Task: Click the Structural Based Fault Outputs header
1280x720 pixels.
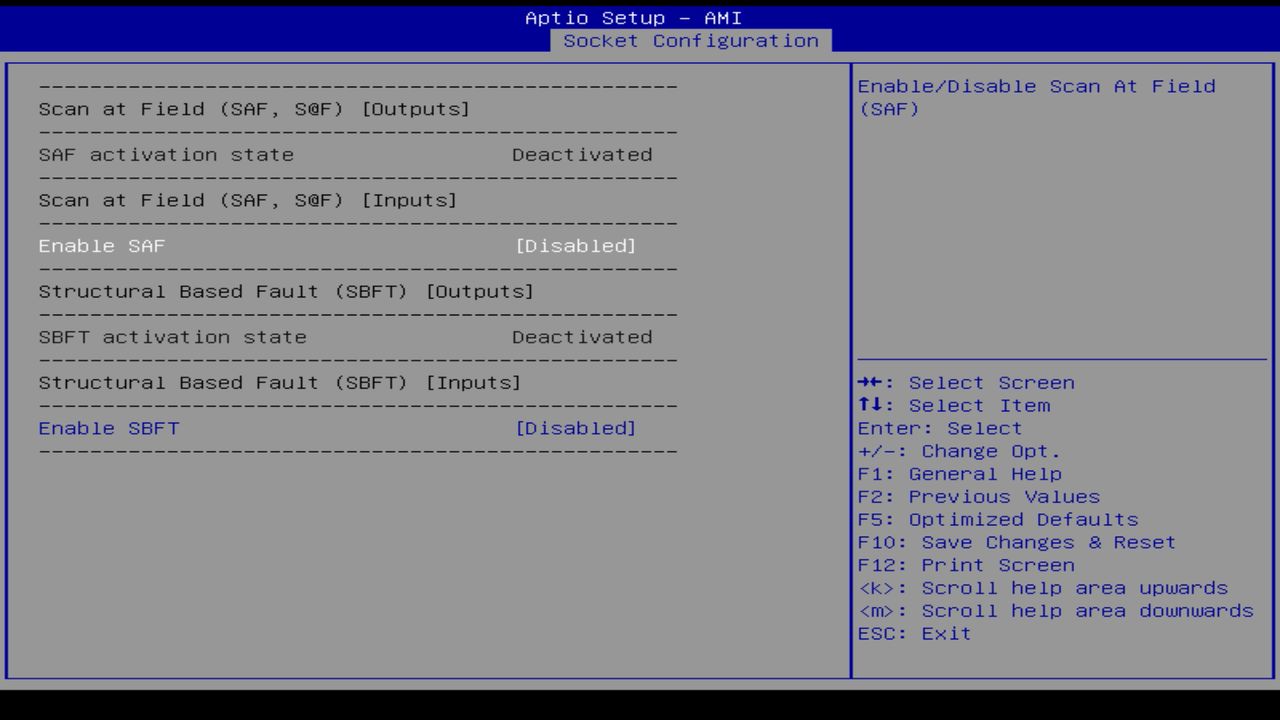Action: pos(285,291)
